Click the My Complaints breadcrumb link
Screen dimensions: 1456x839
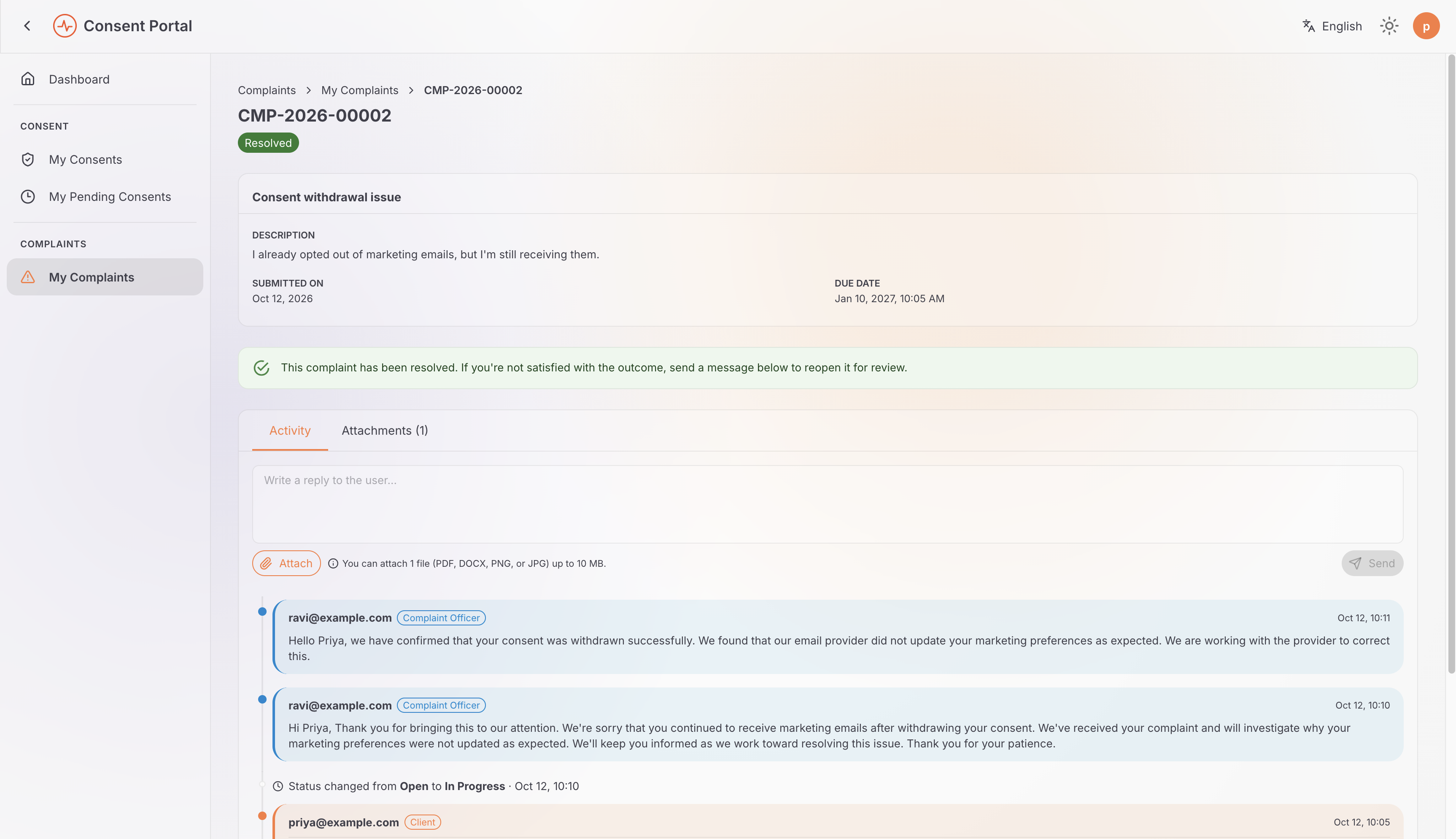360,90
